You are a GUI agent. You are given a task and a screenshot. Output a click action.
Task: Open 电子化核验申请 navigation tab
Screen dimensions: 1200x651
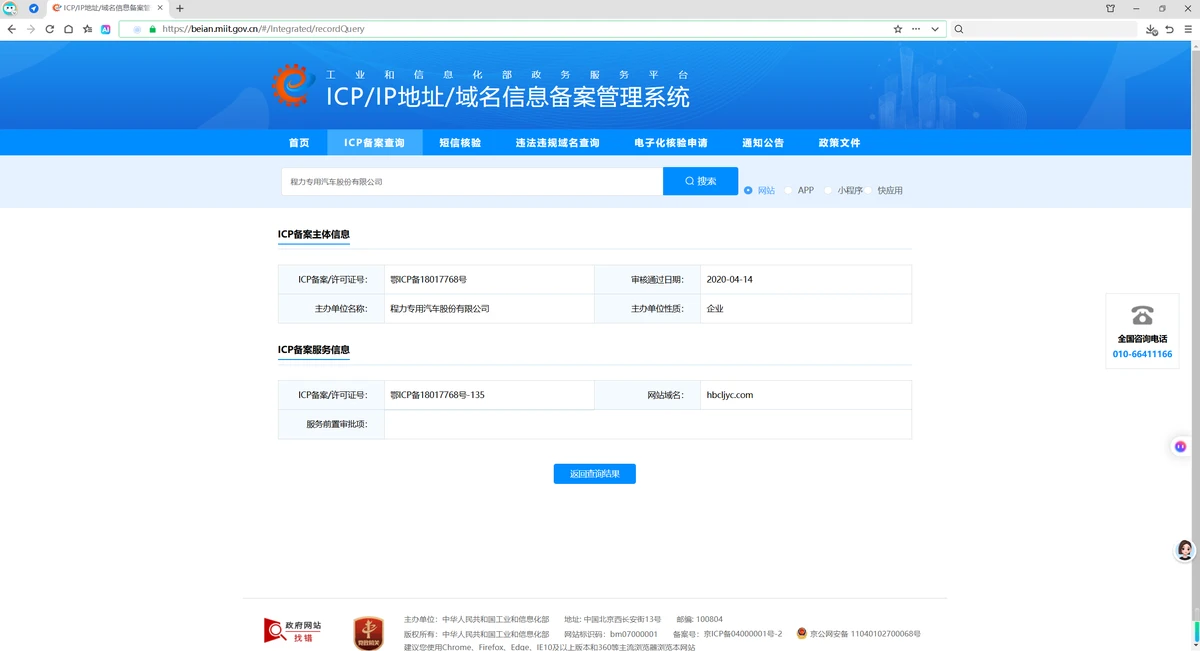[671, 143]
